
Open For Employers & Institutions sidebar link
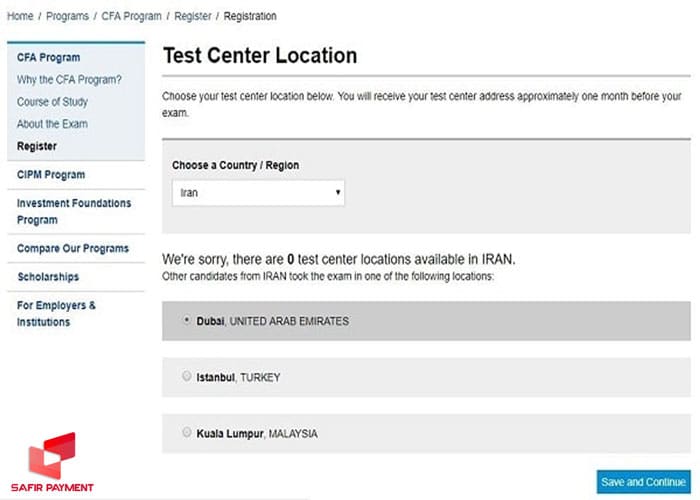click(x=56, y=313)
